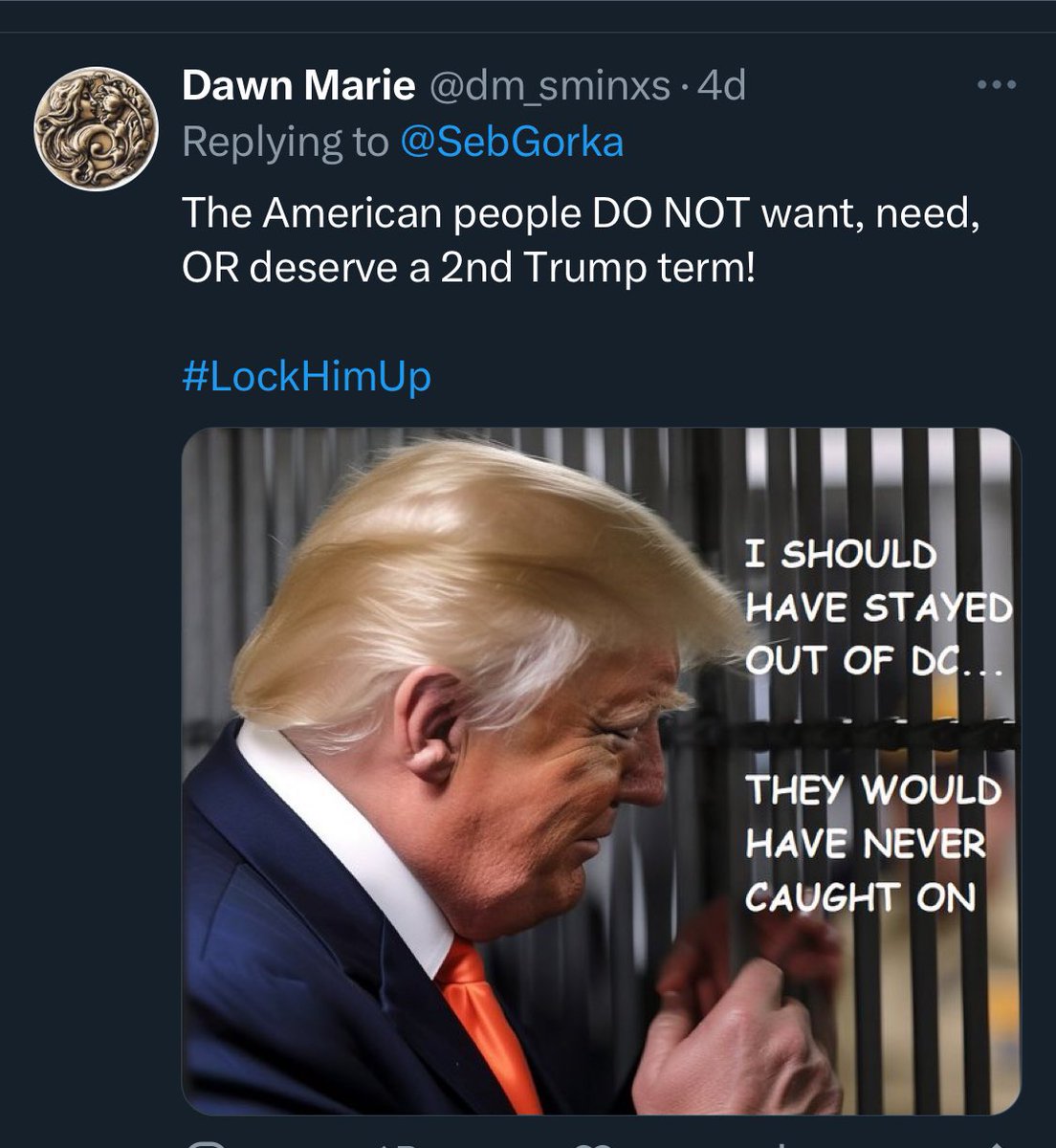
Task: Follow the #LockHimUp hashtag link
Action: point(306,376)
